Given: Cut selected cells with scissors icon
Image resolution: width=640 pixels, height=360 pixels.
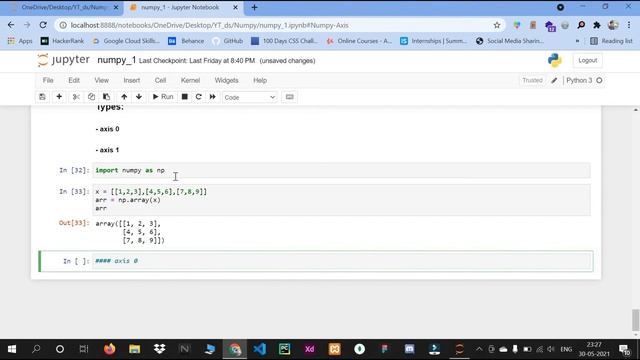Looking at the screenshot, I should pyautogui.click(x=76, y=97).
